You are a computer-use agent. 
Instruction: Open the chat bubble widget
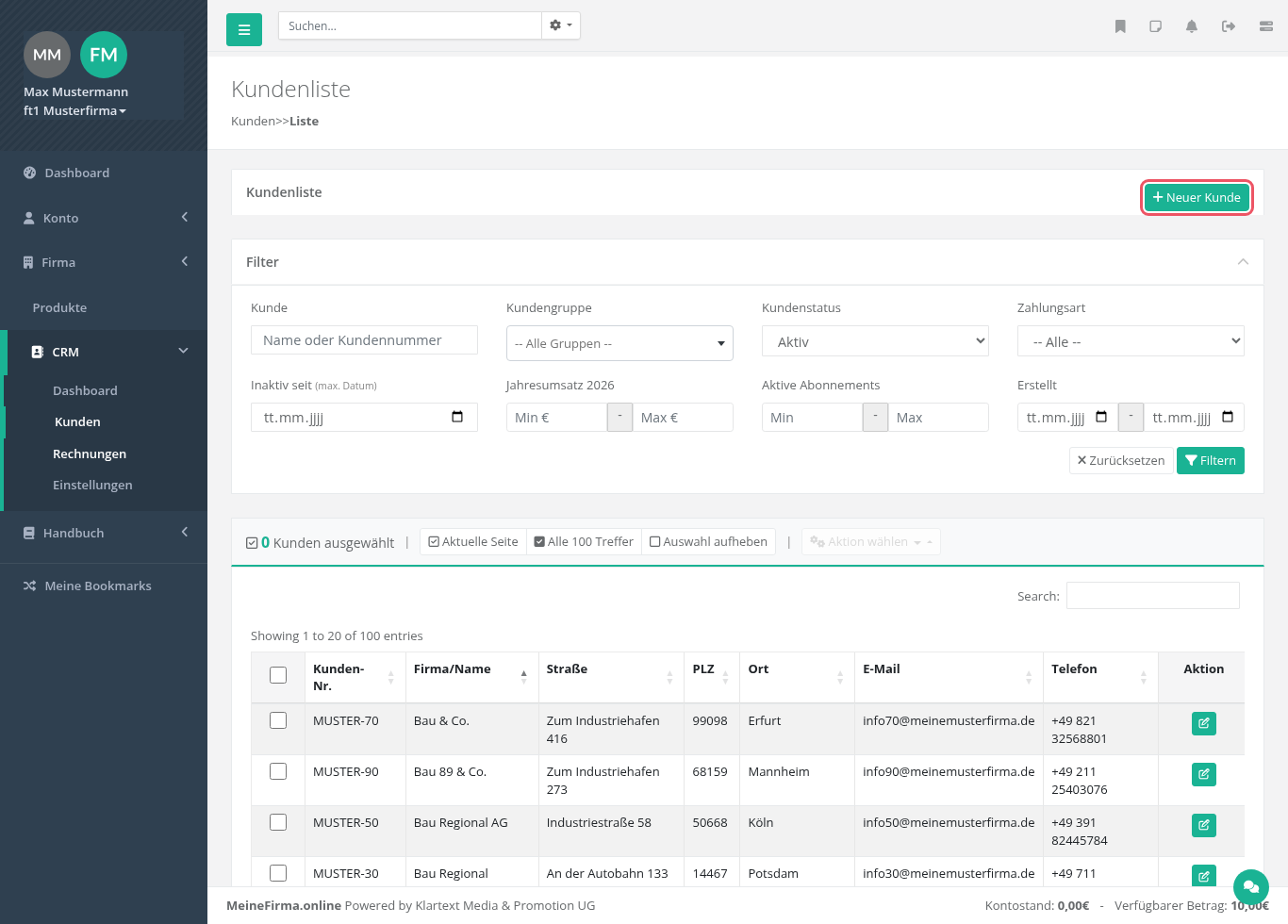pos(1251,887)
